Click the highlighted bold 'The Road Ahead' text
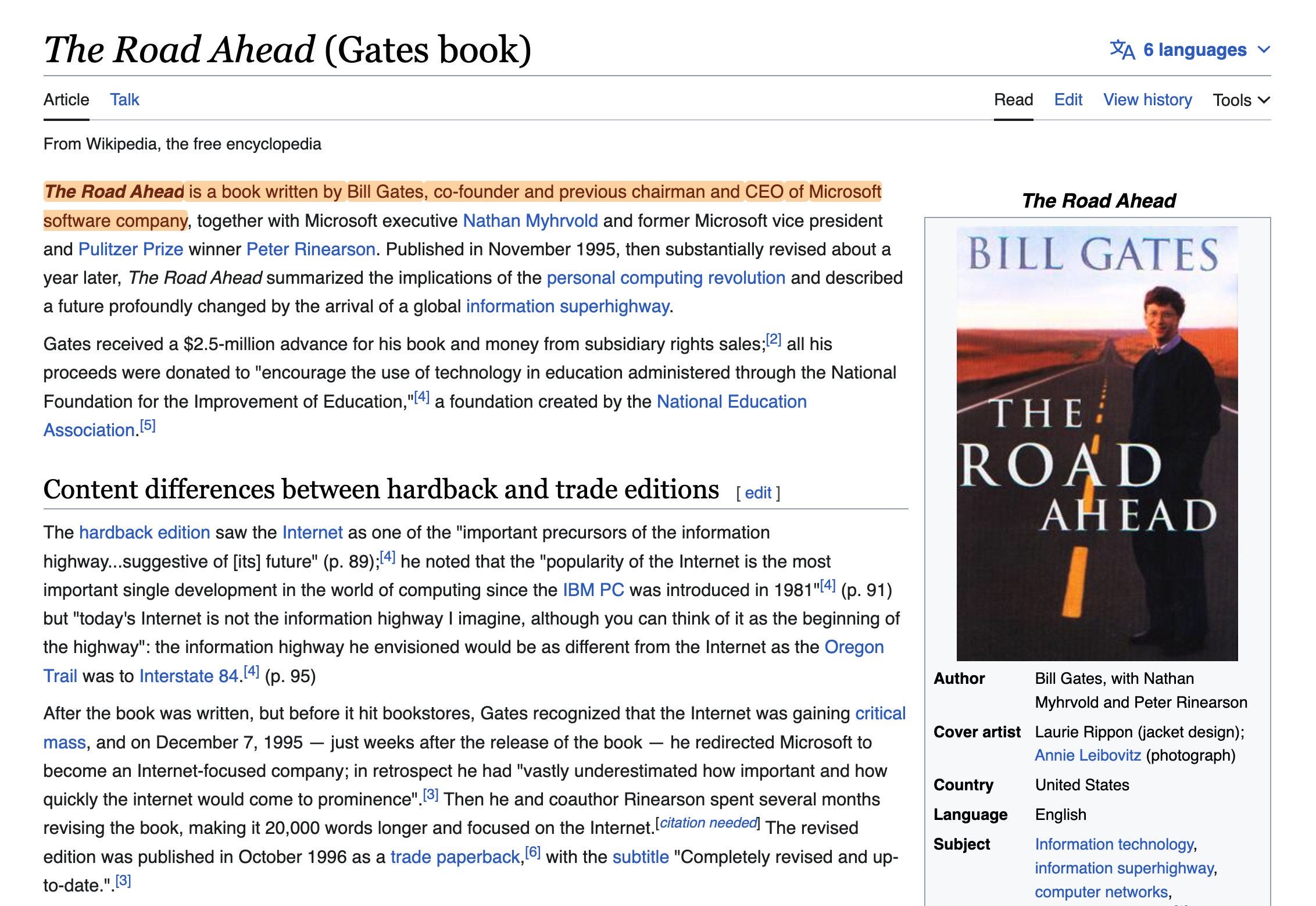 [115, 192]
